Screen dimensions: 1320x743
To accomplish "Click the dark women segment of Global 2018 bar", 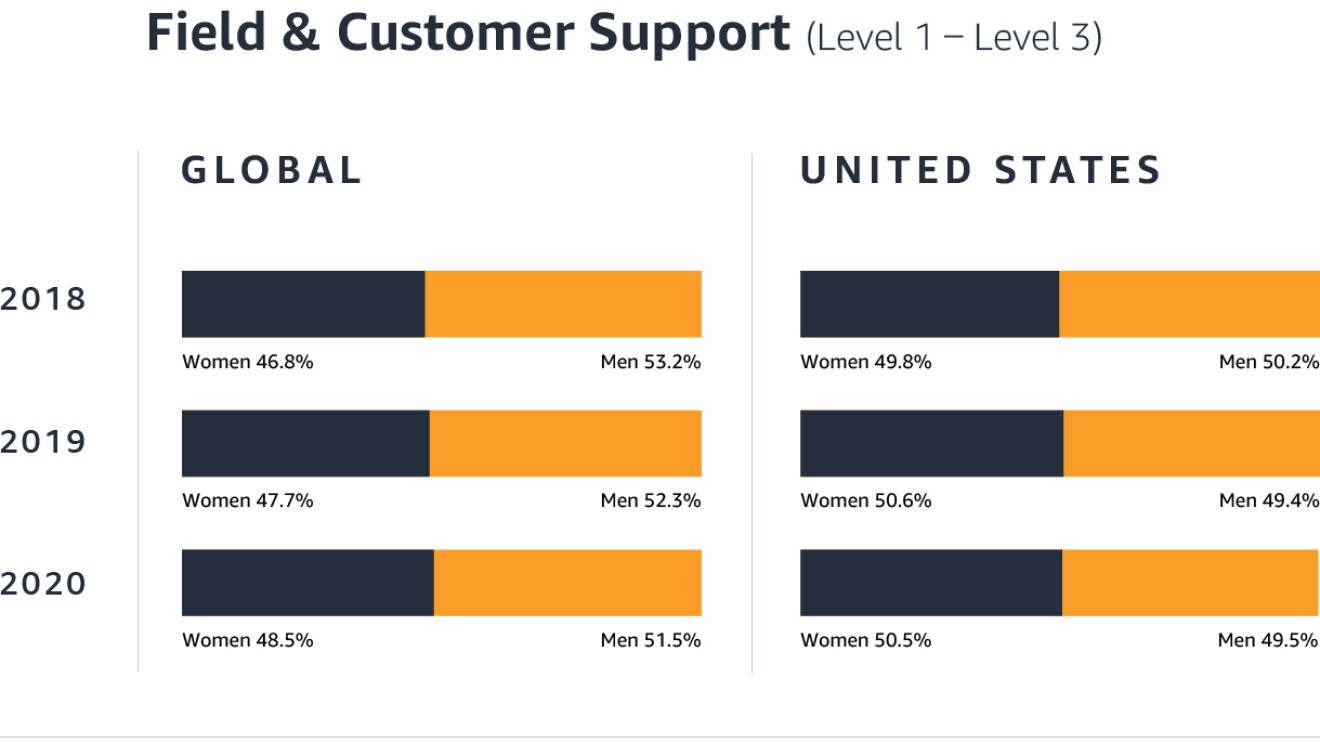I will (x=303, y=304).
